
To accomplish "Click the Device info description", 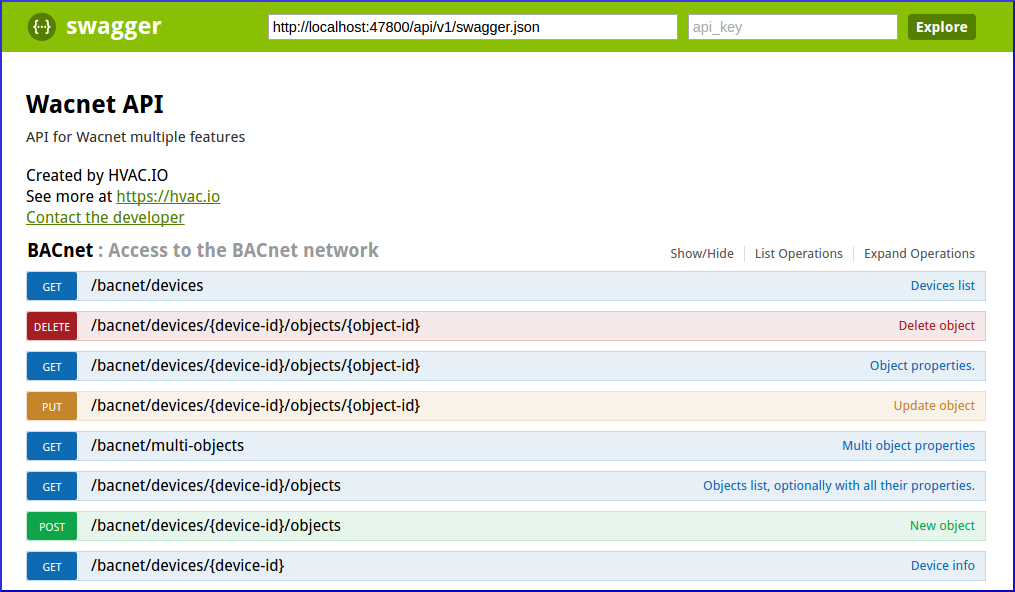I will (x=942, y=565).
